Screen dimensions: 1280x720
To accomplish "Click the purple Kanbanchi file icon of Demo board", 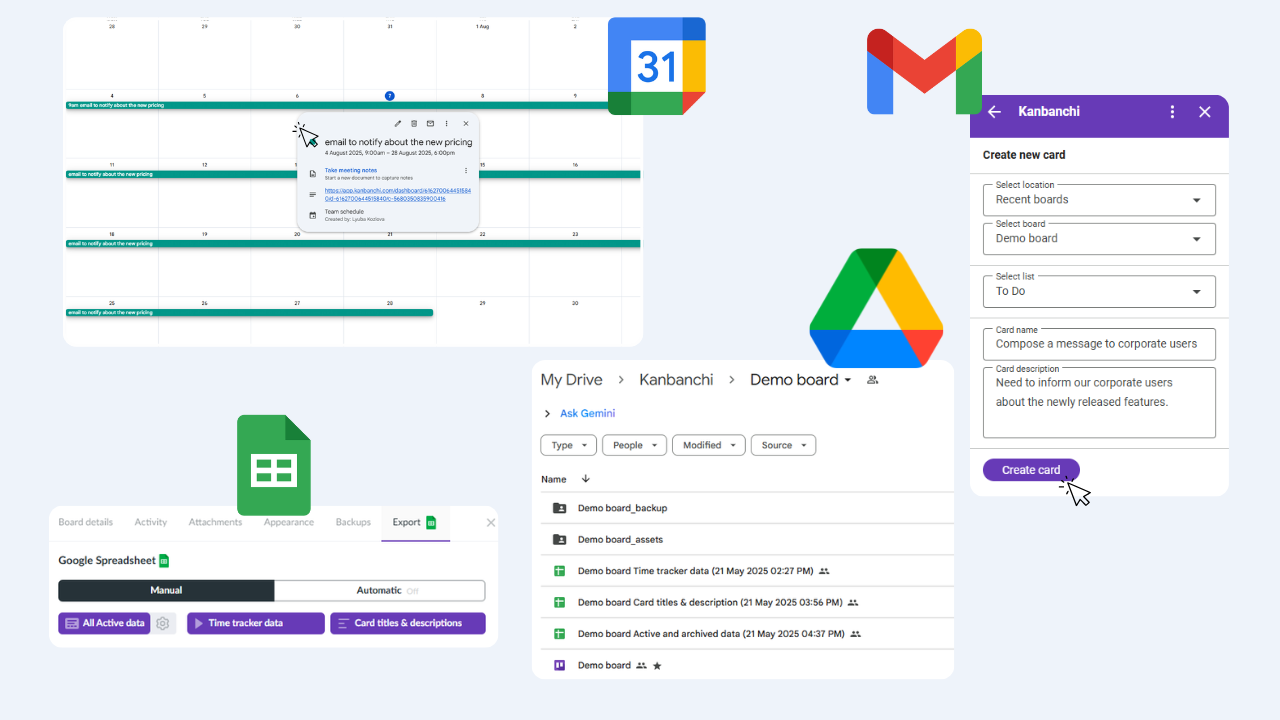I will point(560,665).
